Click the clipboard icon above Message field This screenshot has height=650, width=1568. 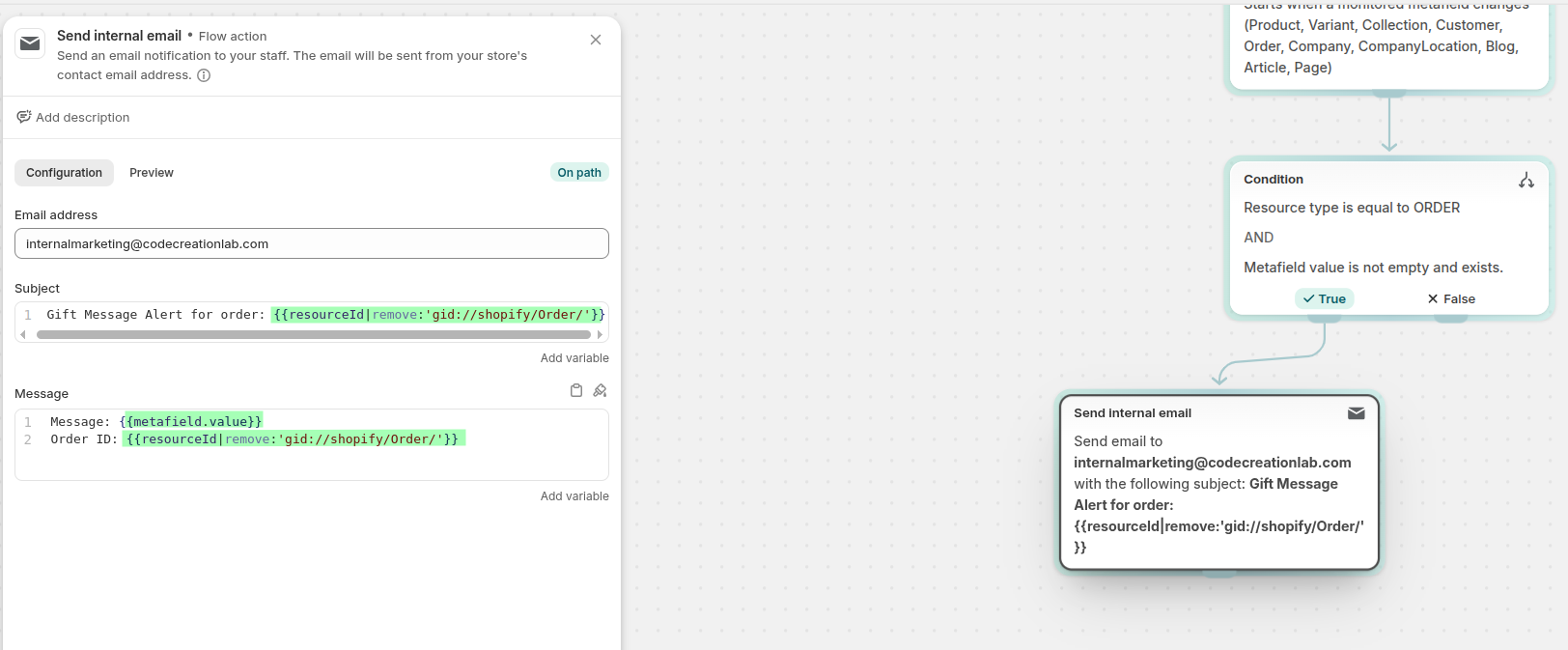pos(576,390)
